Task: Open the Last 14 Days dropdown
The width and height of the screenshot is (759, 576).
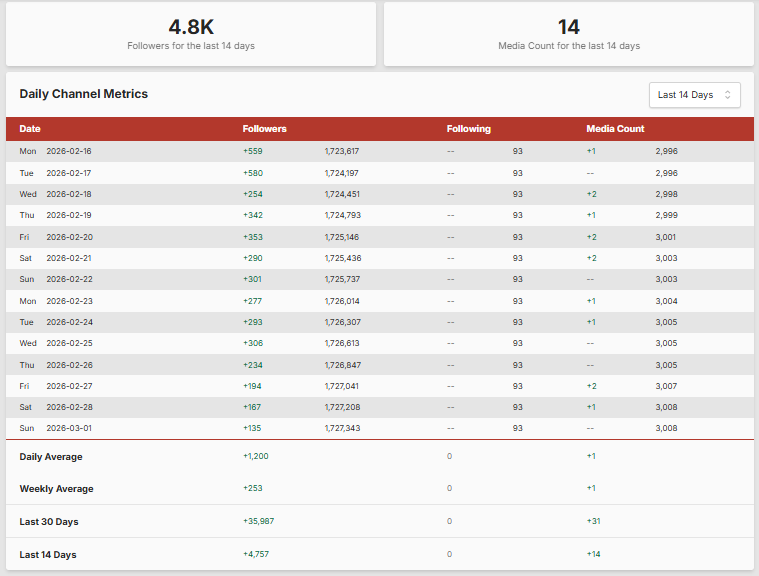Action: coord(694,95)
